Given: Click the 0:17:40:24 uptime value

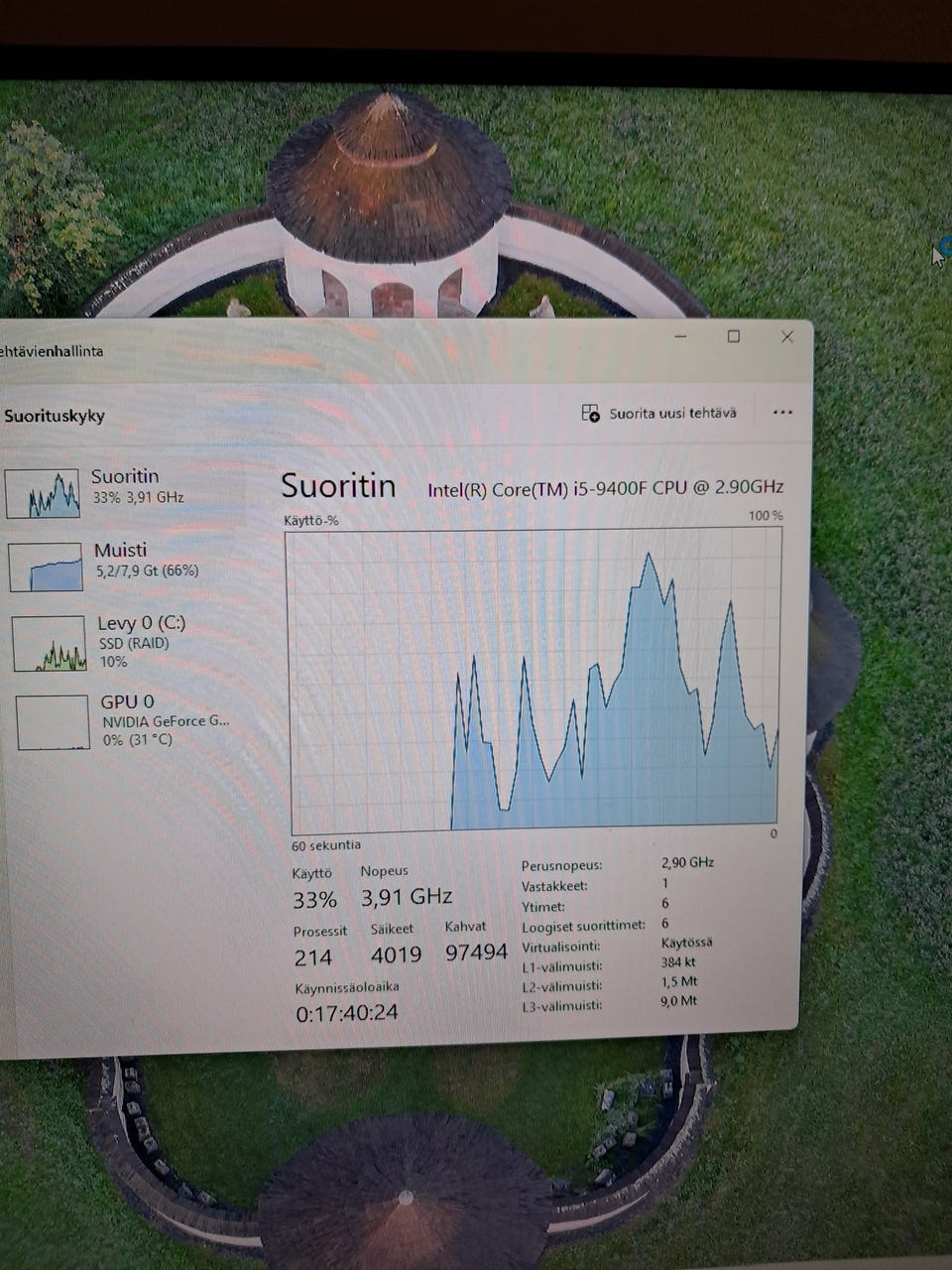Looking at the screenshot, I should point(347,1013).
